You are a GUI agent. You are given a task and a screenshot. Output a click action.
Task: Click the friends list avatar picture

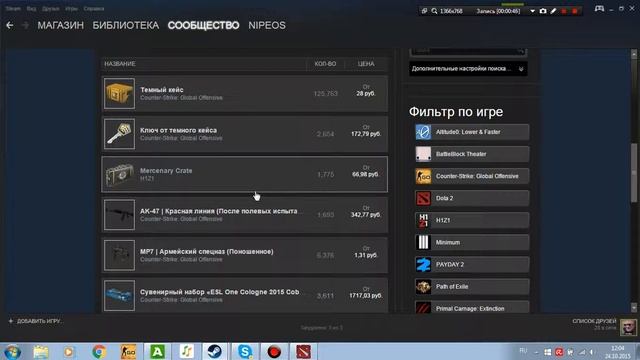click(x=628, y=327)
